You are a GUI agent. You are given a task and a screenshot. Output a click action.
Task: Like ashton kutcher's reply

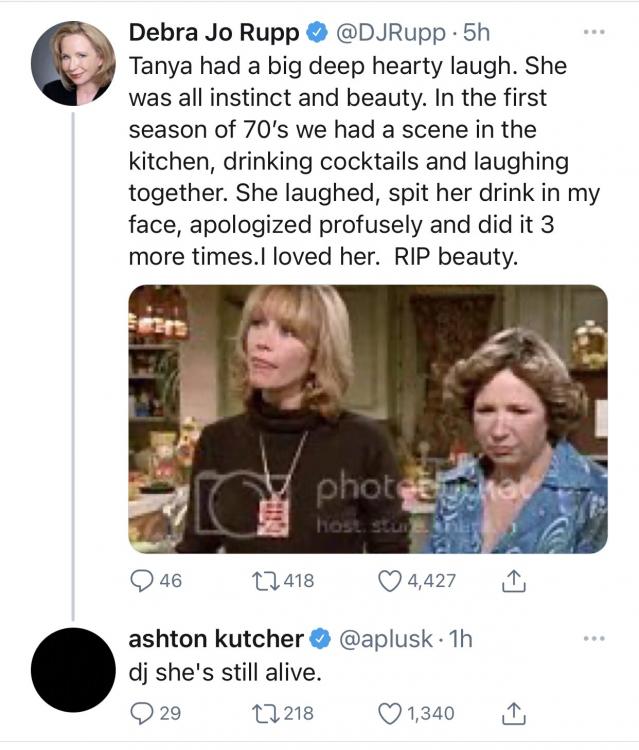pyautogui.click(x=392, y=713)
